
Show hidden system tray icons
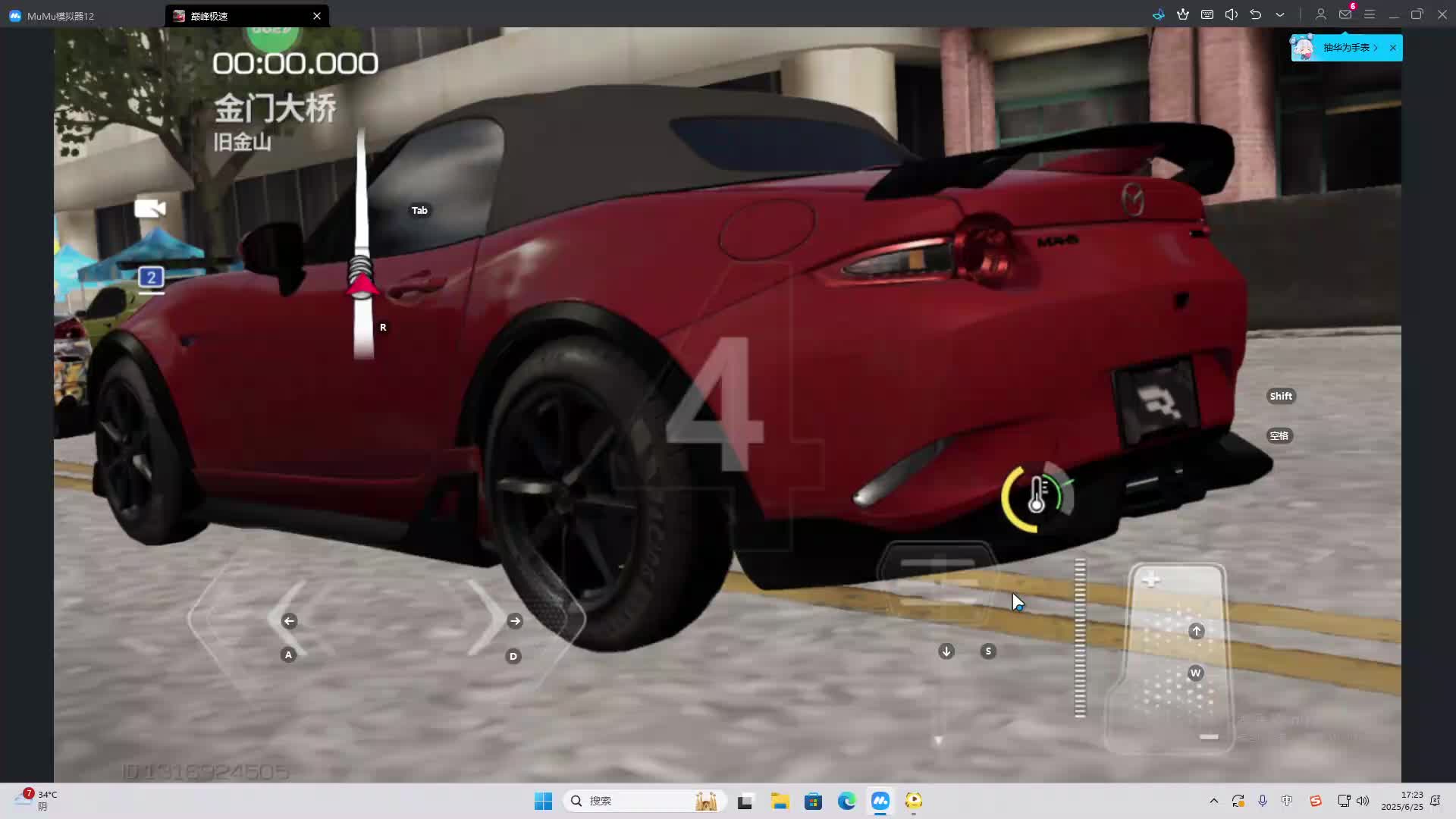click(1214, 801)
